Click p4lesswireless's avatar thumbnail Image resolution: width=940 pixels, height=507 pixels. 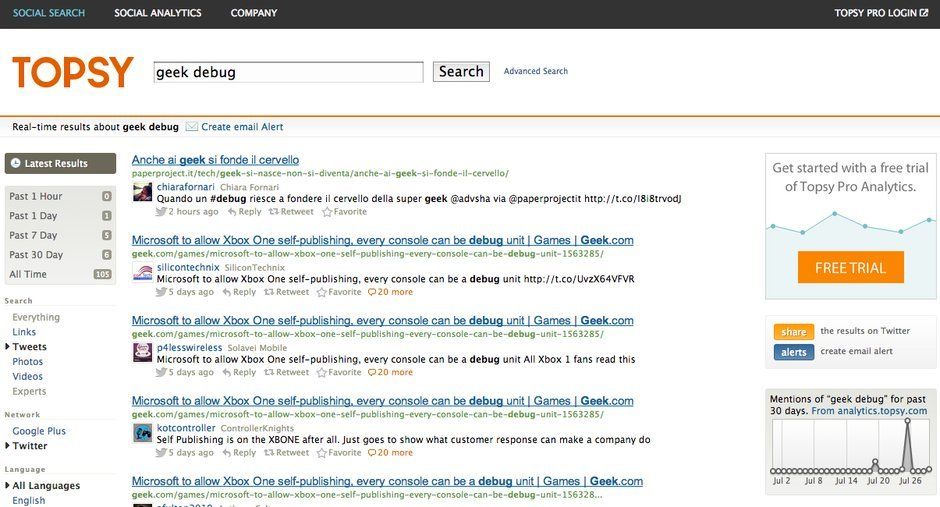pyautogui.click(x=143, y=352)
